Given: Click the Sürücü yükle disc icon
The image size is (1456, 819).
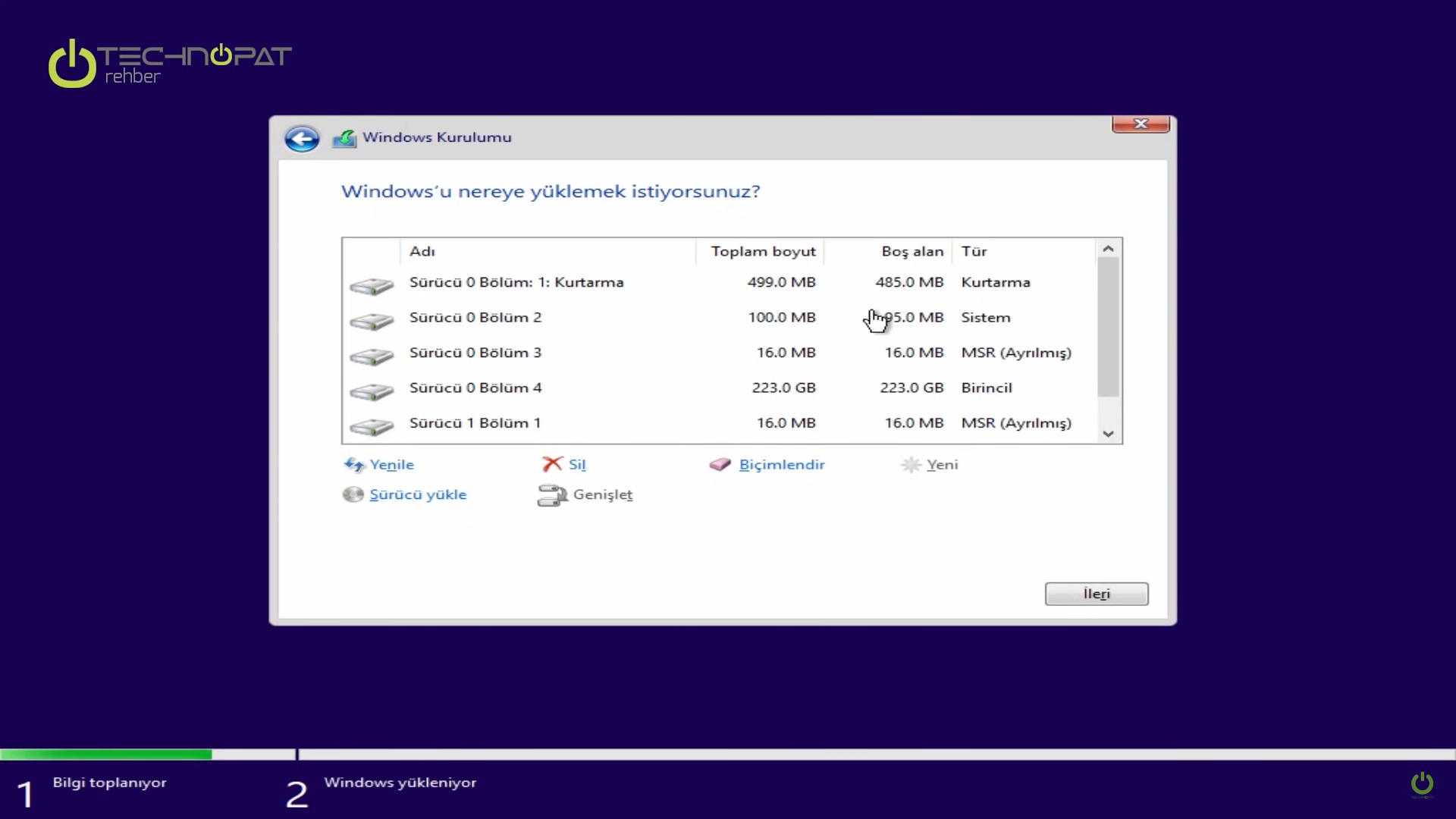Looking at the screenshot, I should [x=353, y=494].
